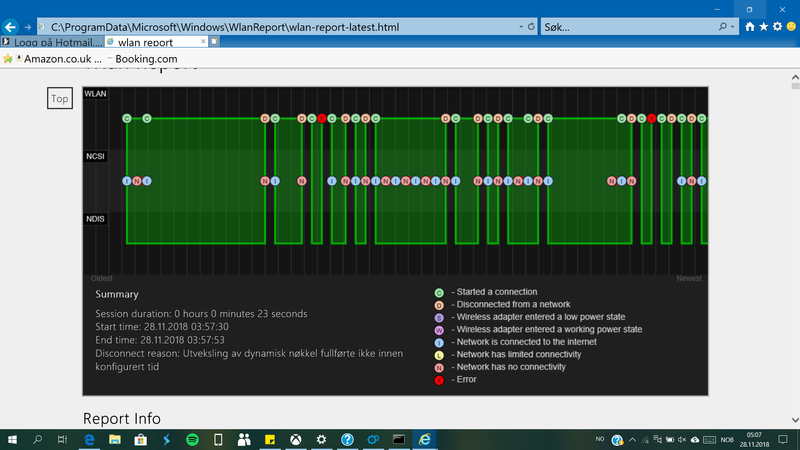This screenshot has width=800, height=450.
Task: Click into the Søk search field
Action: pos(629,27)
